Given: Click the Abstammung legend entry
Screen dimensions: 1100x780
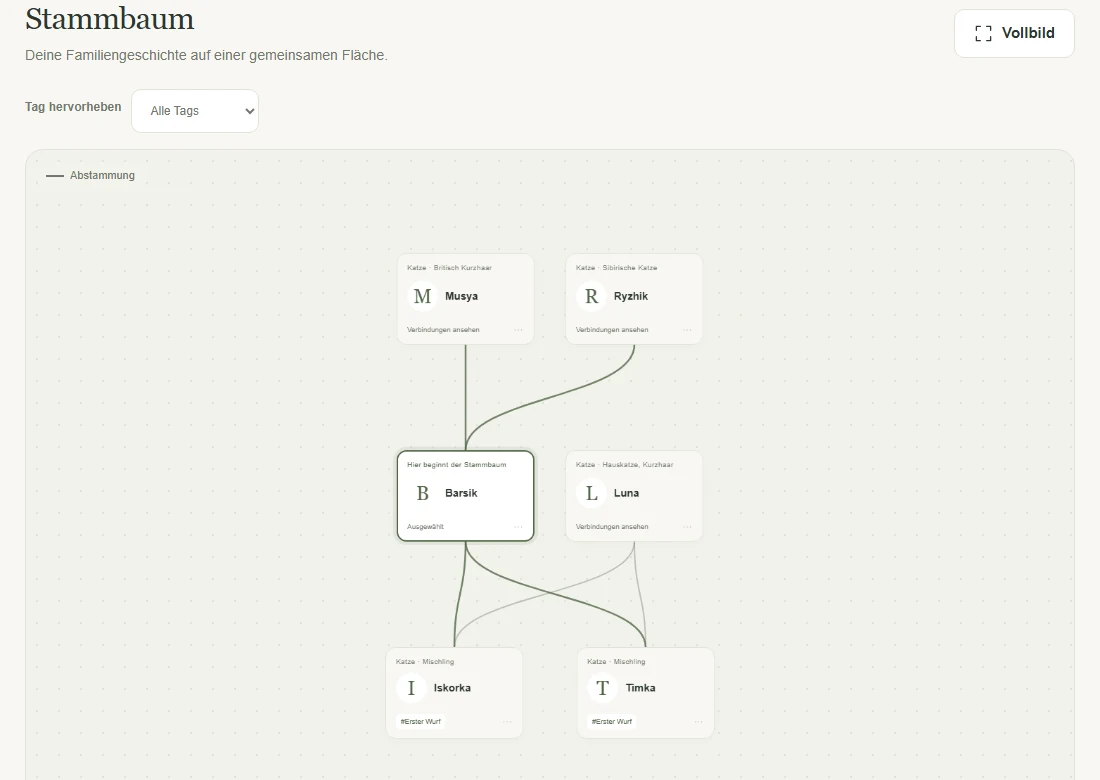Looking at the screenshot, I should tap(90, 175).
